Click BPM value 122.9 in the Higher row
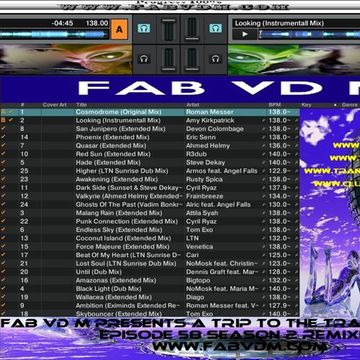This screenshot has width=360, height=360. pyautogui.click(x=278, y=171)
